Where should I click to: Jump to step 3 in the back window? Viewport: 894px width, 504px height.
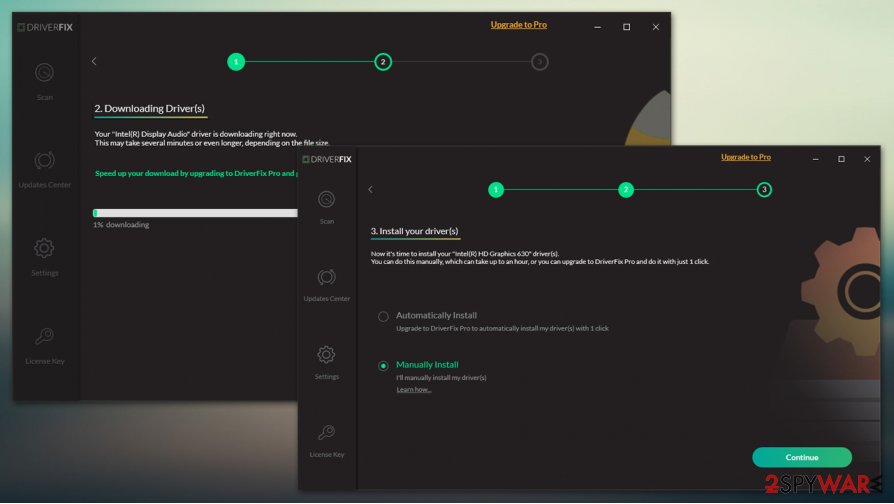(539, 62)
